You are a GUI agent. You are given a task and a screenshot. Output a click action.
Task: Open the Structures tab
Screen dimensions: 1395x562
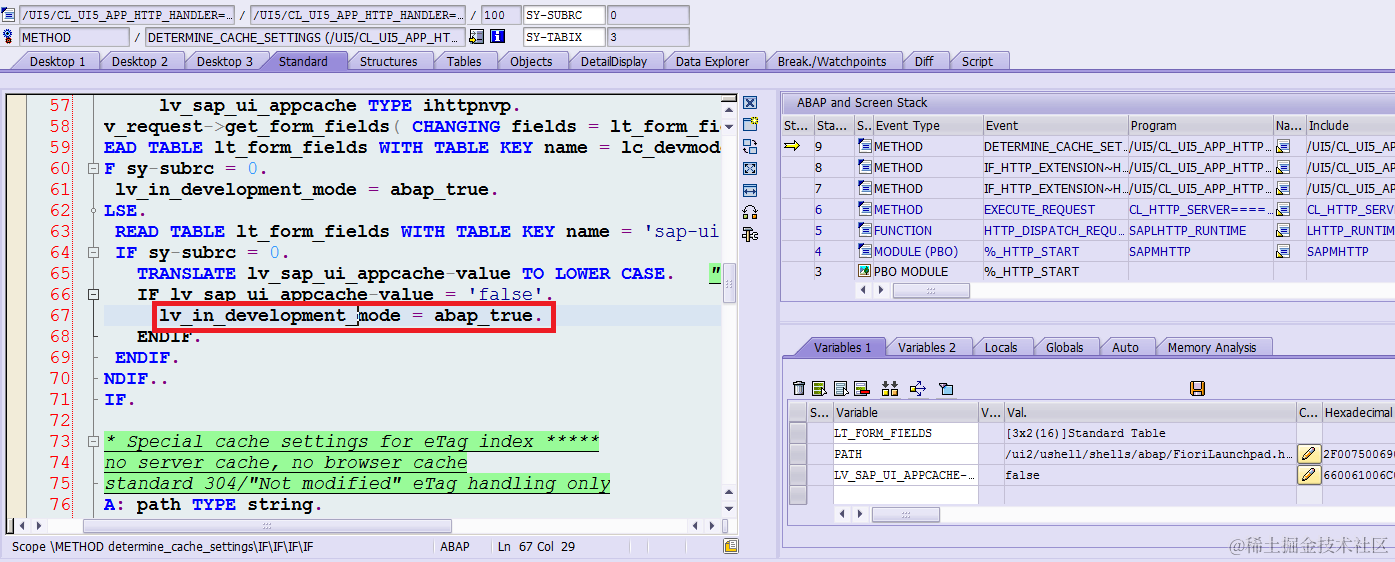click(x=389, y=61)
